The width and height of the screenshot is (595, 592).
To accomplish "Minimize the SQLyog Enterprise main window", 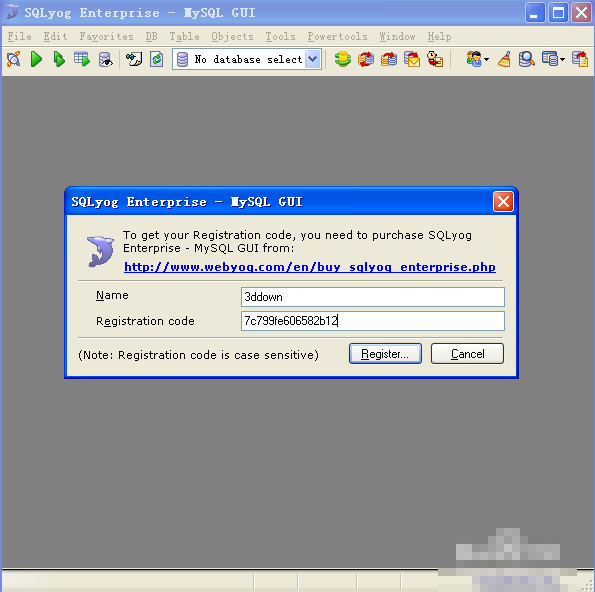I will [x=535, y=13].
